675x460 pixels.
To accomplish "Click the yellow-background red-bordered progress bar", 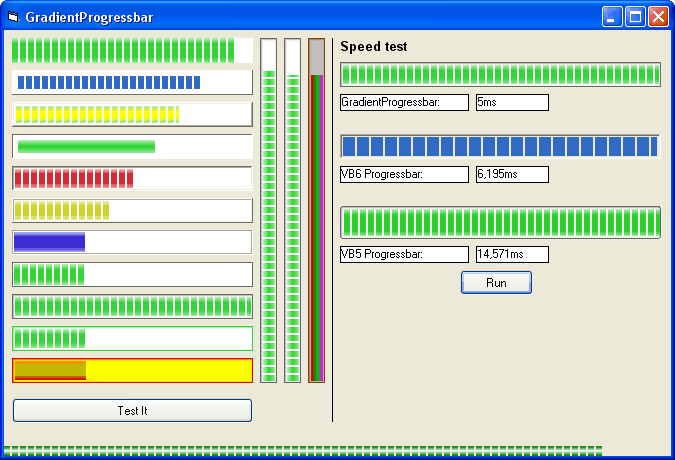I will coord(132,370).
